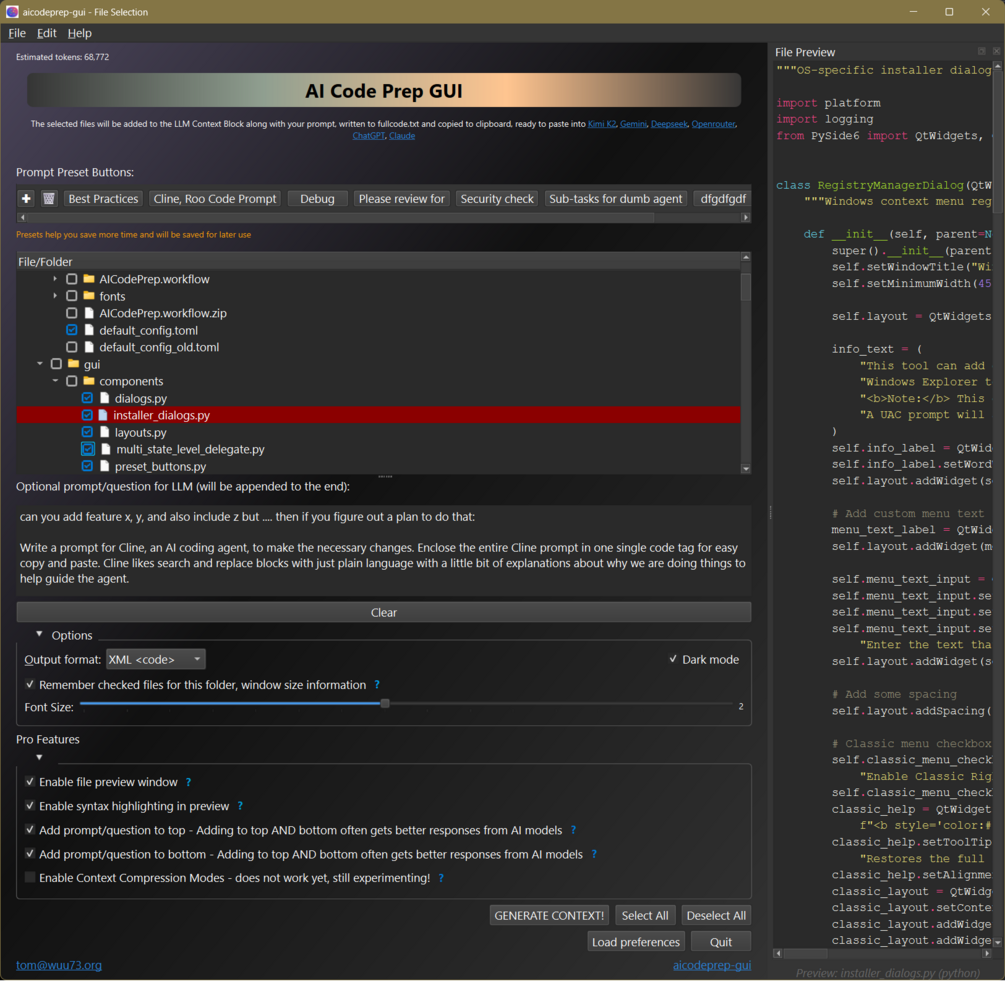Open the Output format XML dropdown
This screenshot has width=1005, height=1005.
pos(156,660)
